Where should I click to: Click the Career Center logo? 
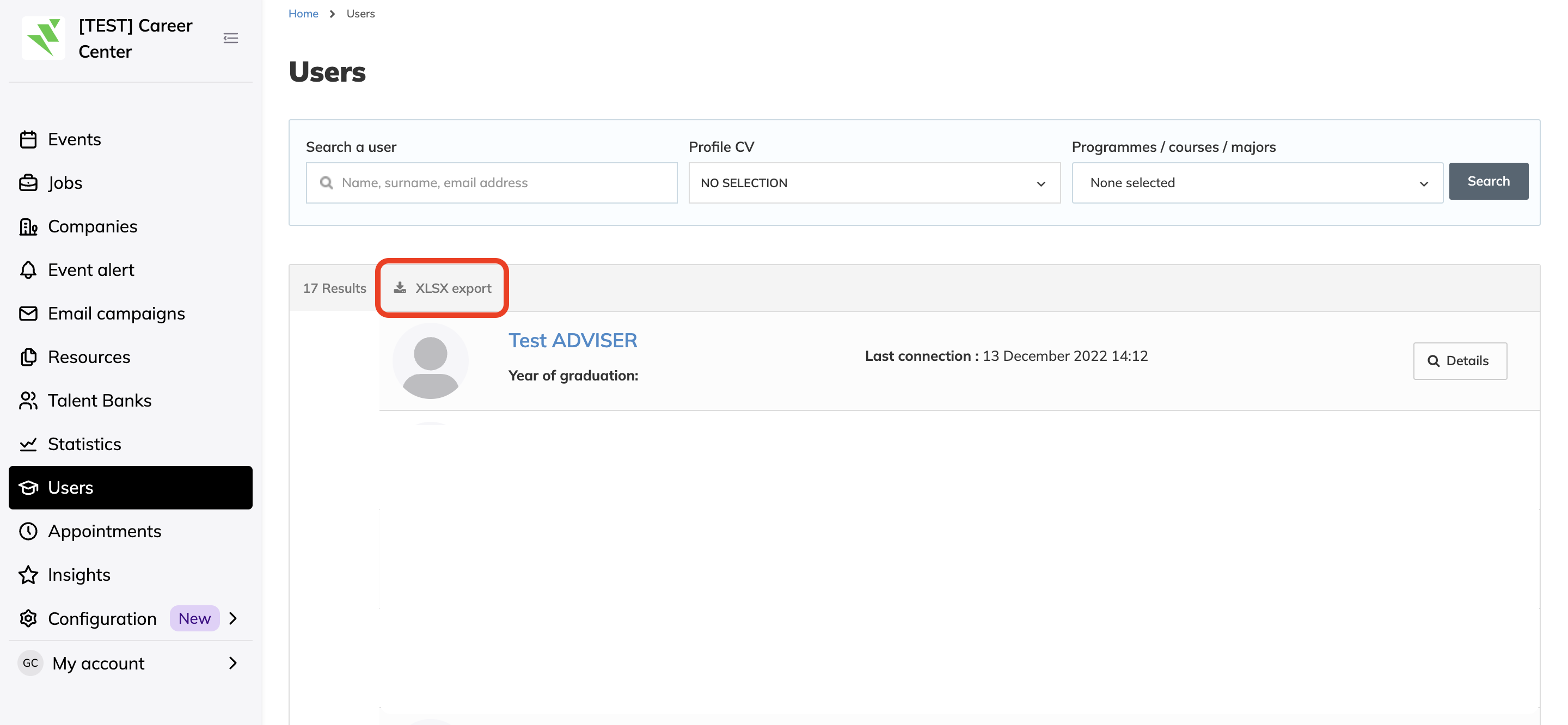[43, 38]
